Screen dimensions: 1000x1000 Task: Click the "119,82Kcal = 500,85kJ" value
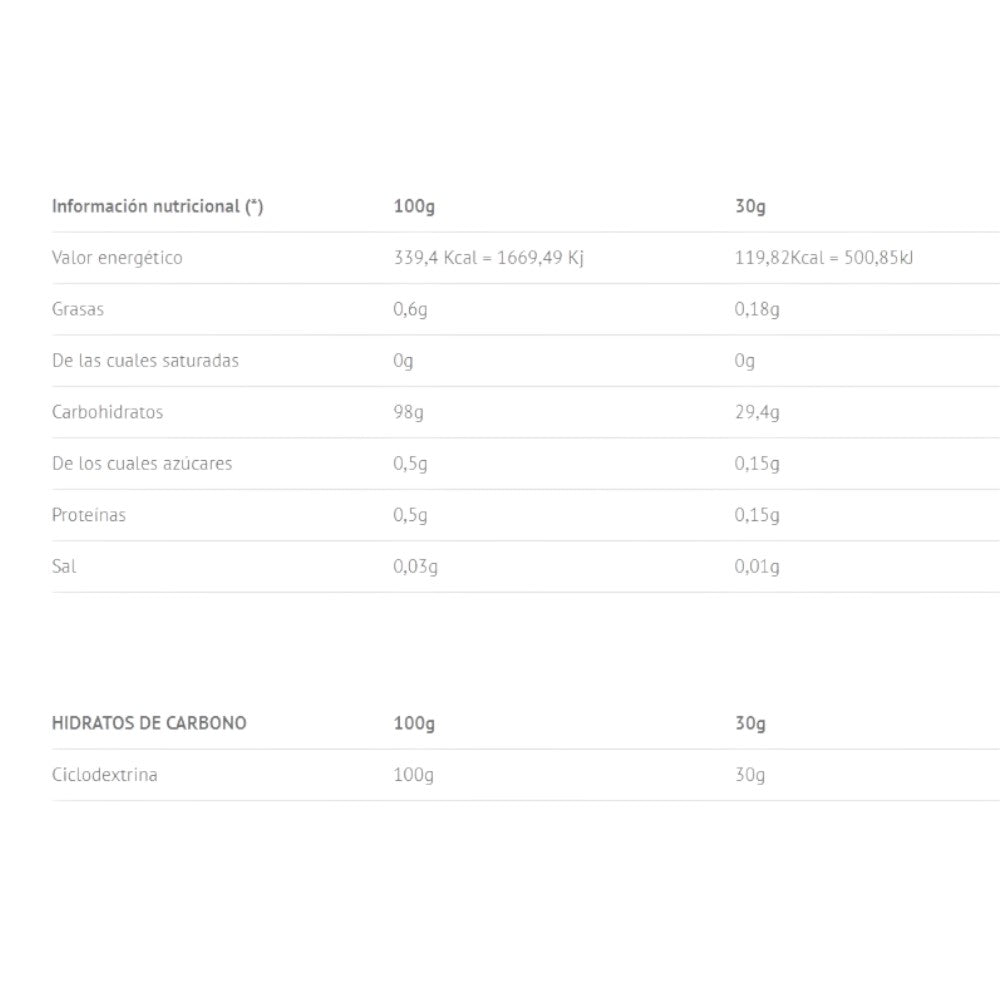pos(824,258)
